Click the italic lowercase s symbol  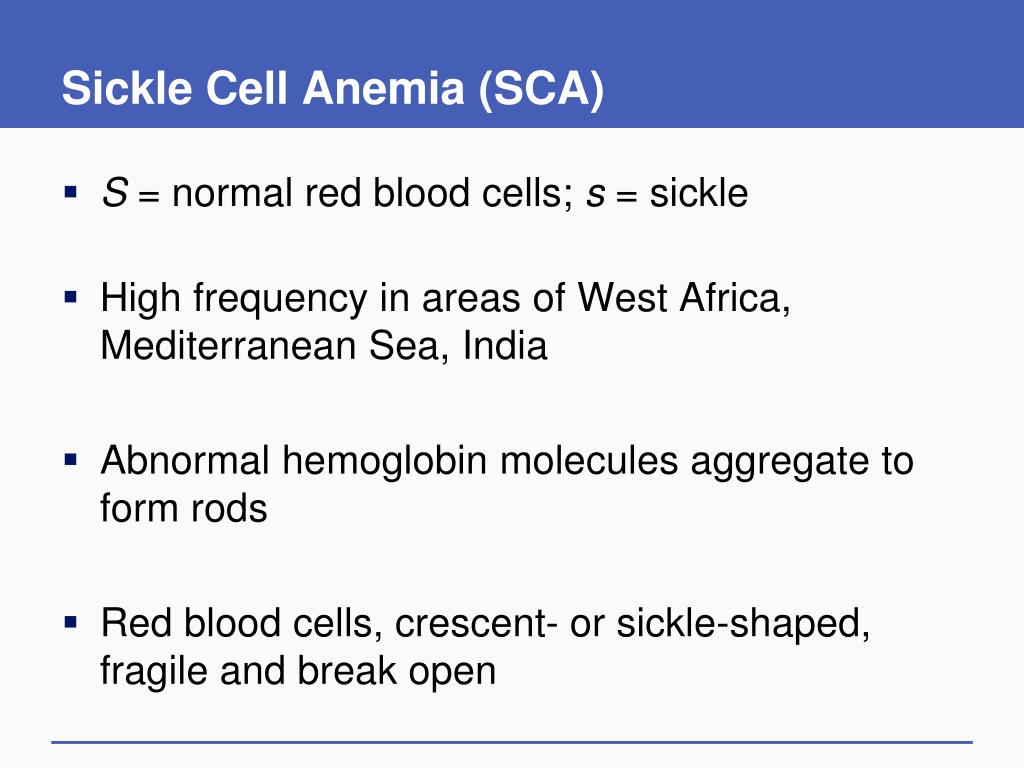coord(596,195)
